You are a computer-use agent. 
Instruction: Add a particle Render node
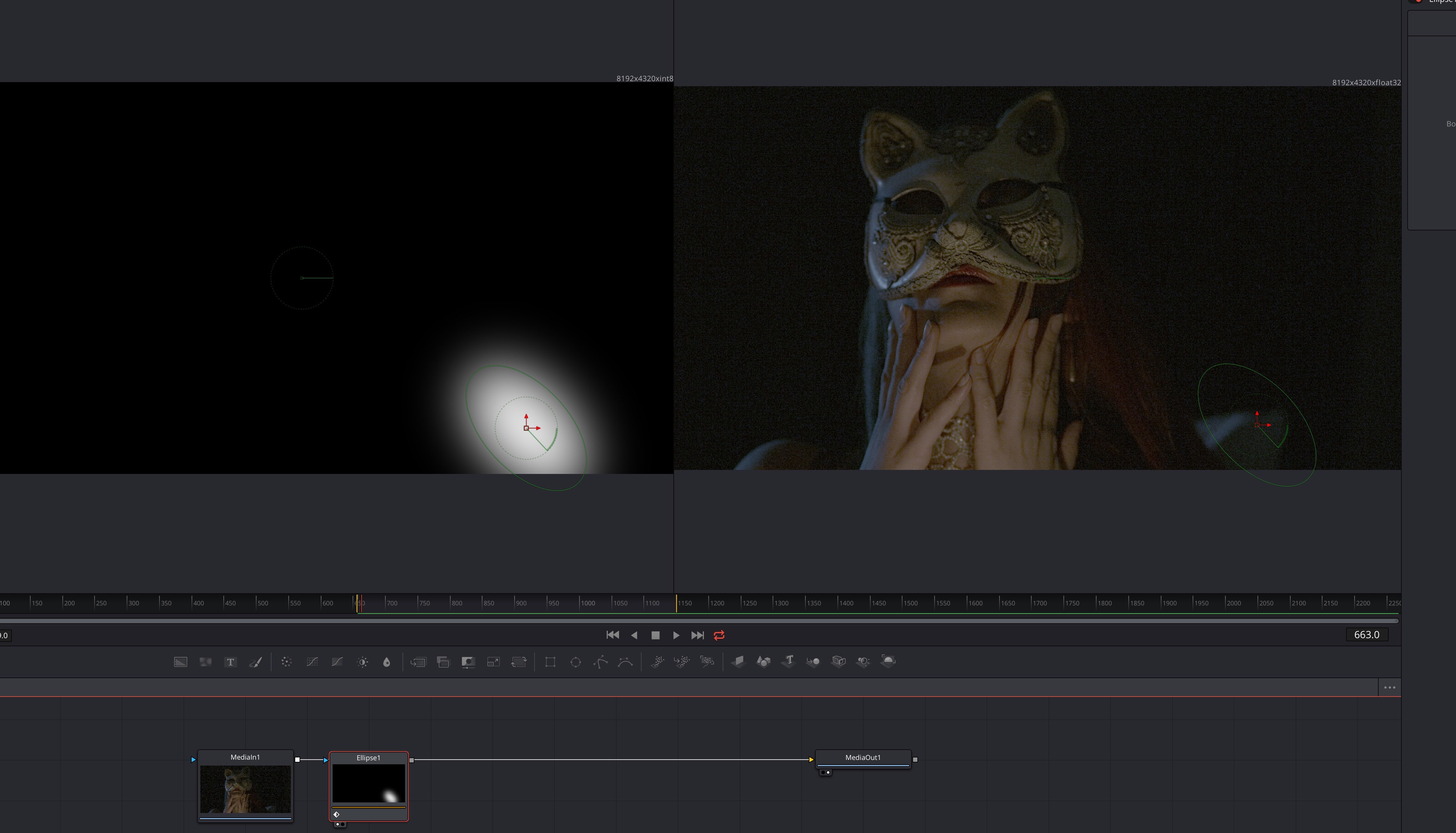point(707,662)
